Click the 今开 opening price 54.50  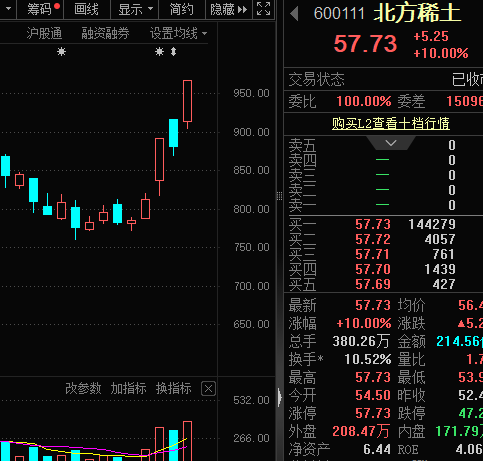click(373, 395)
